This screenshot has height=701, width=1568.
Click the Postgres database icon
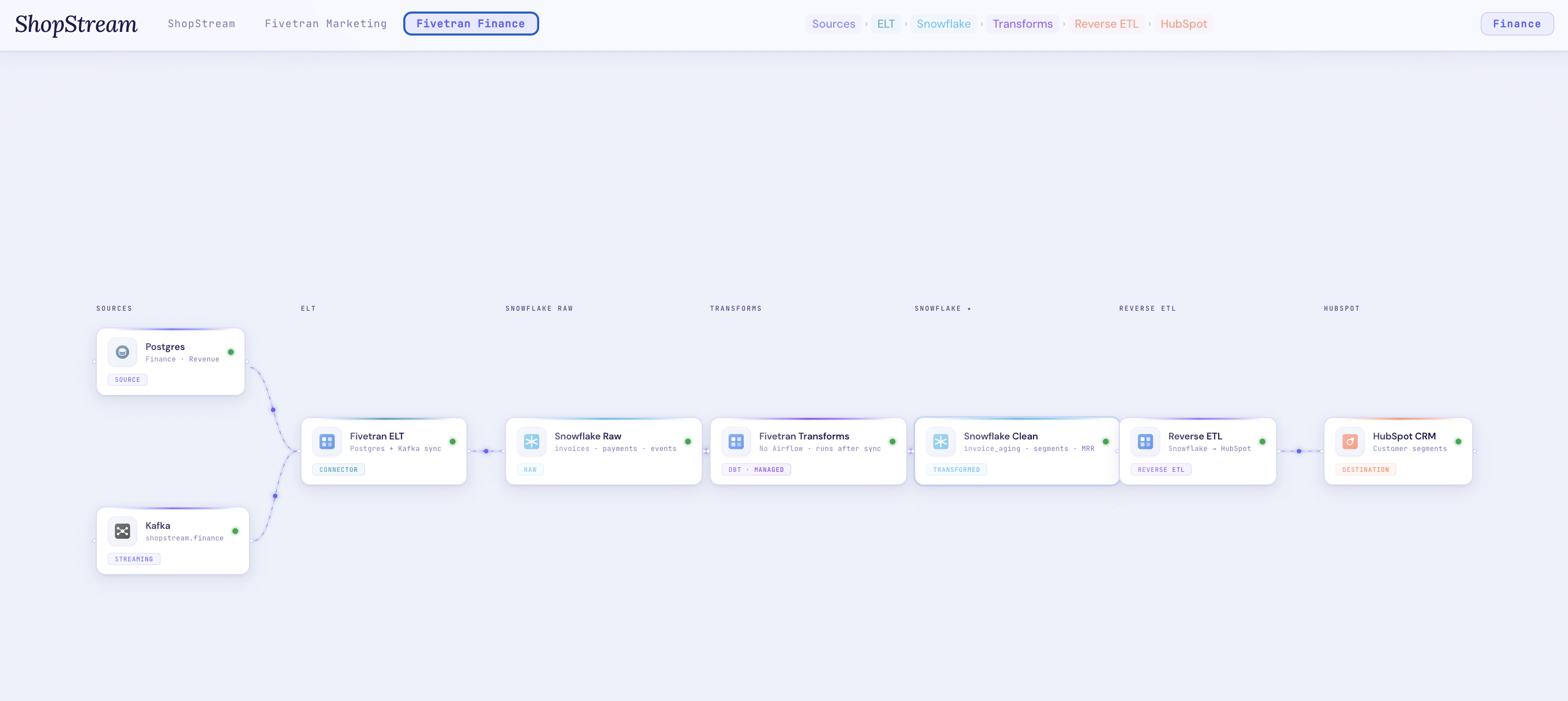tap(122, 352)
